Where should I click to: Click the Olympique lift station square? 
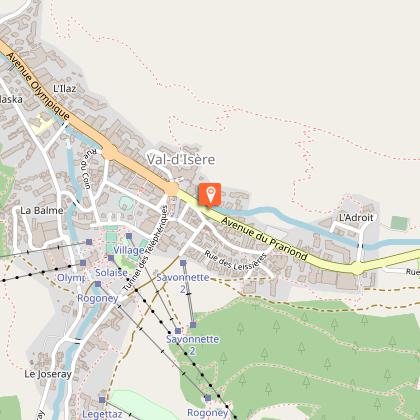pos(83,263)
